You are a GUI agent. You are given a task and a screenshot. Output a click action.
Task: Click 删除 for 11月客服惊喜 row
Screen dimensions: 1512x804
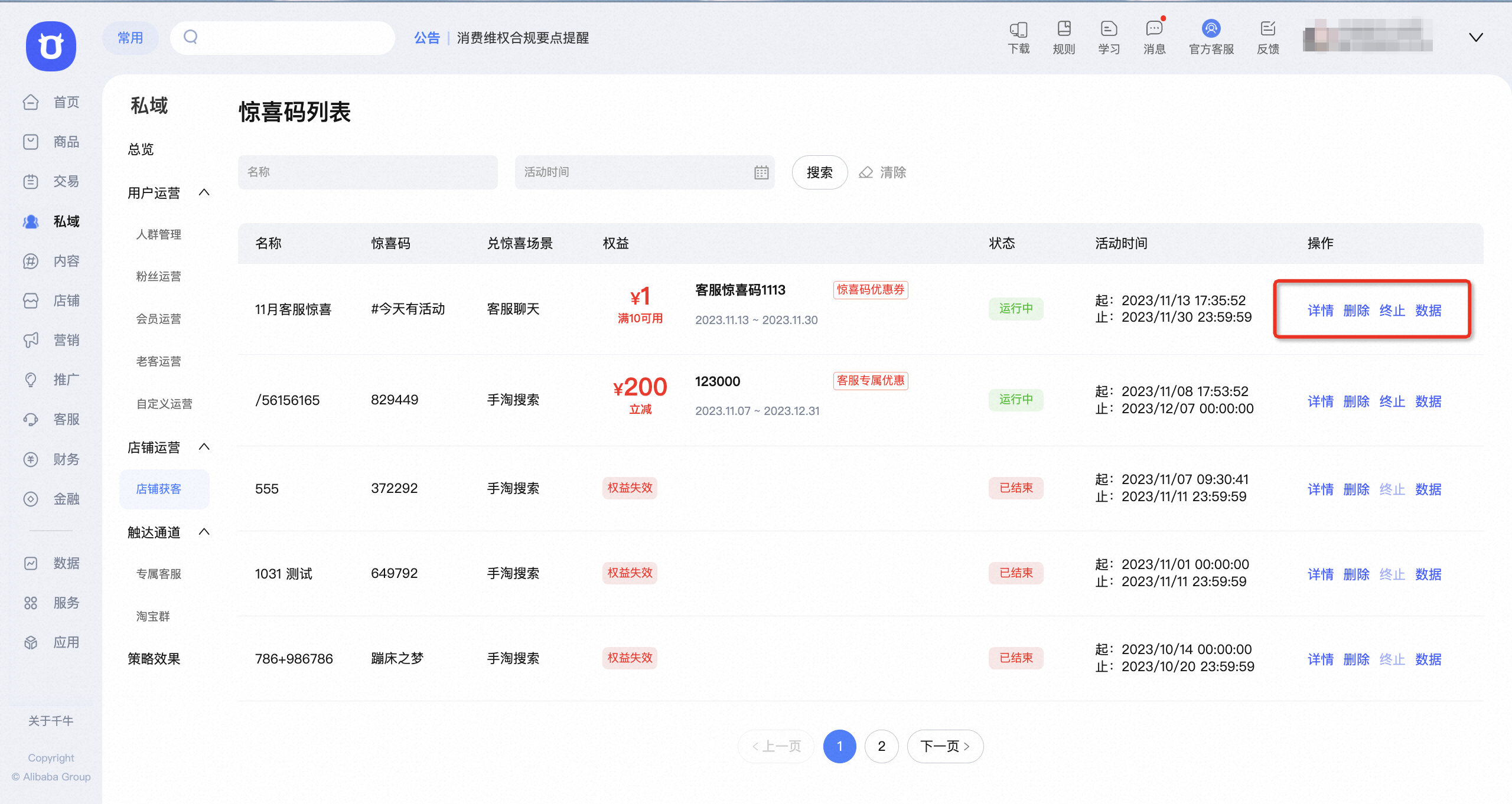(x=1356, y=311)
